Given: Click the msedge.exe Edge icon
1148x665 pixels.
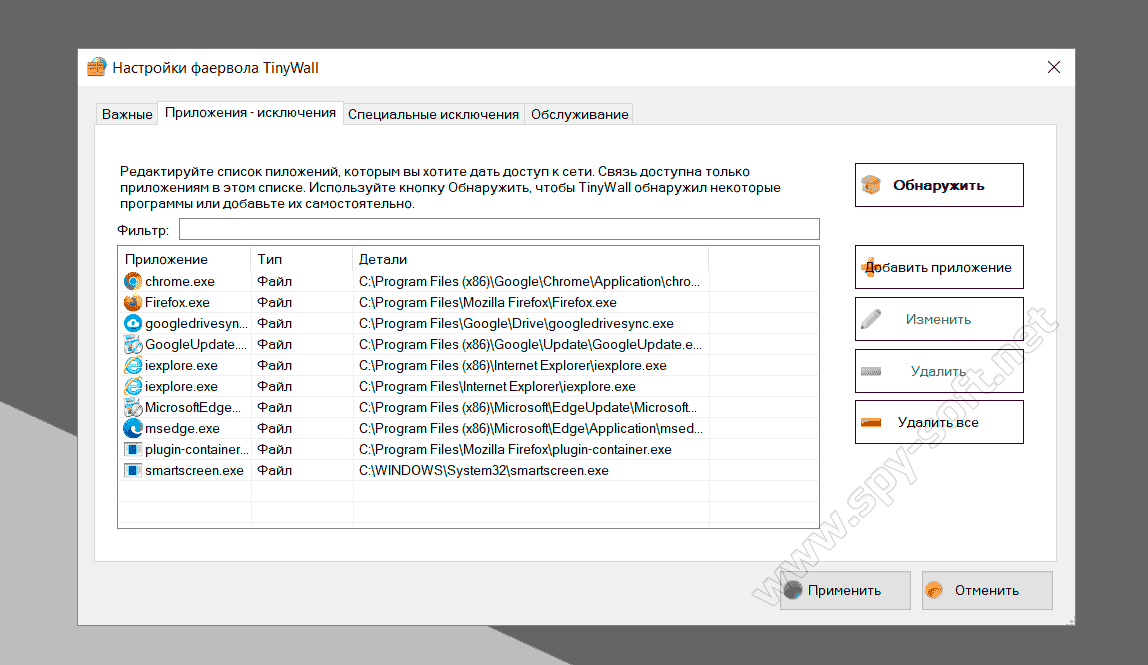Looking at the screenshot, I should [x=132, y=428].
